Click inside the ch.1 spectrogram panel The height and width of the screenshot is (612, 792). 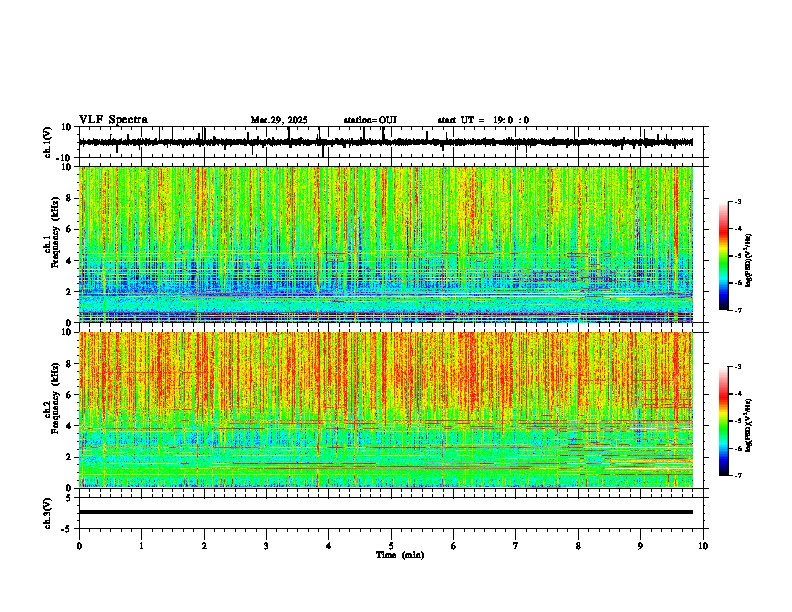pyautogui.click(x=386, y=244)
